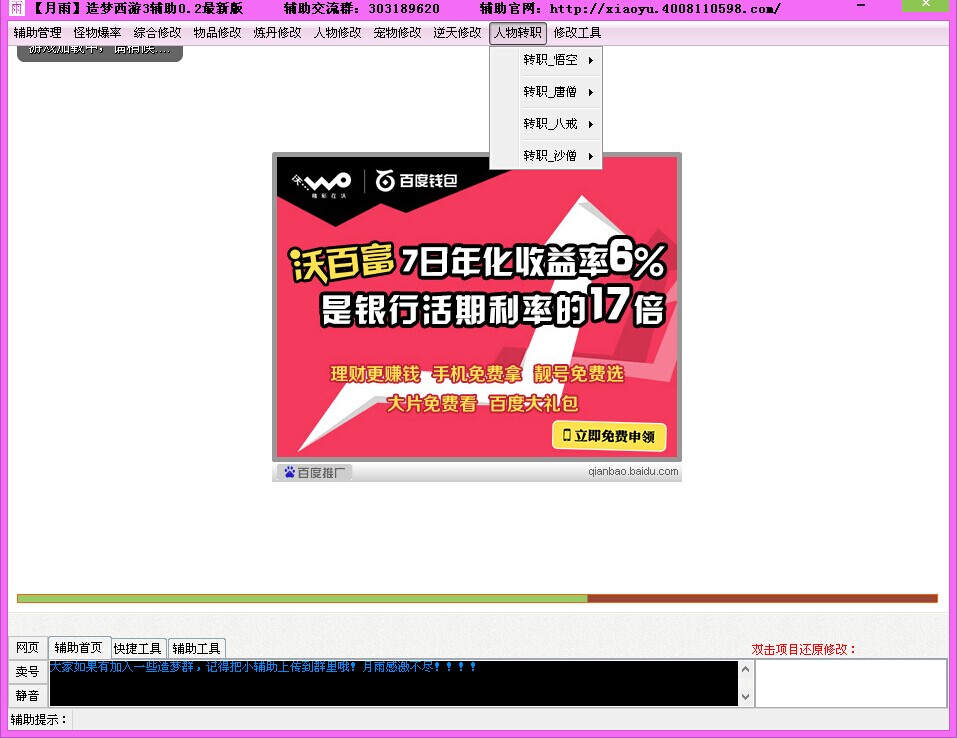Click the 卖号 button
Screen dimensions: 957x738
click(x=27, y=671)
